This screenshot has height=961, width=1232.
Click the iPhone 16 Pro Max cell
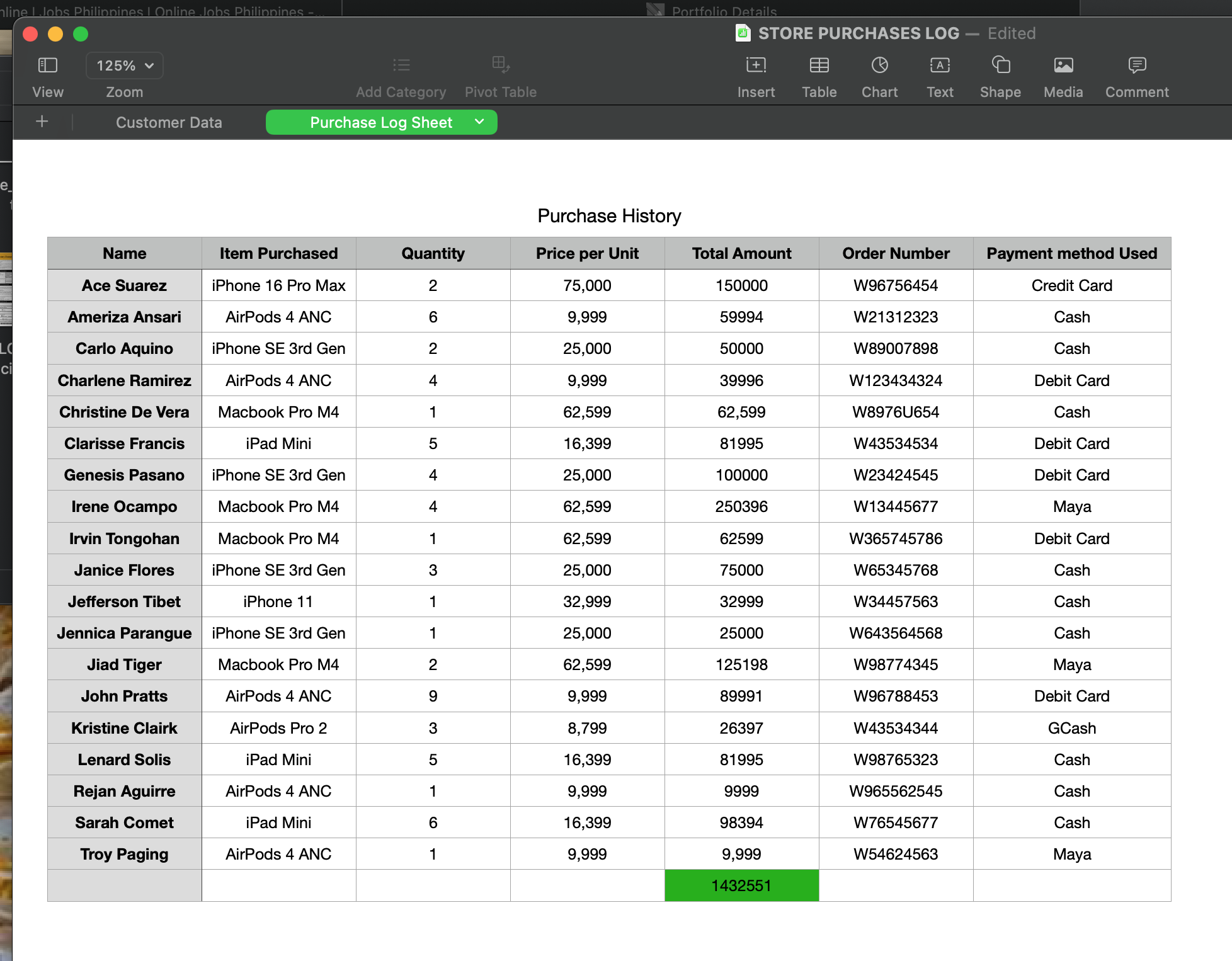pyautogui.click(x=279, y=285)
